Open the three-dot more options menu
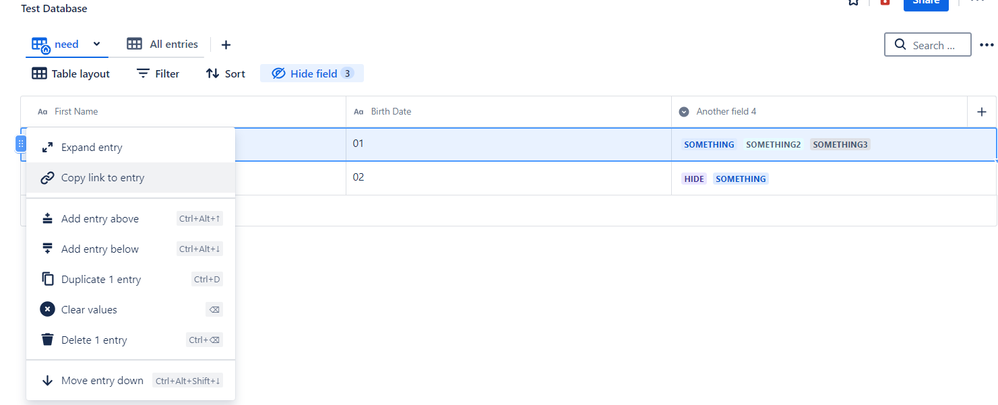 [987, 45]
